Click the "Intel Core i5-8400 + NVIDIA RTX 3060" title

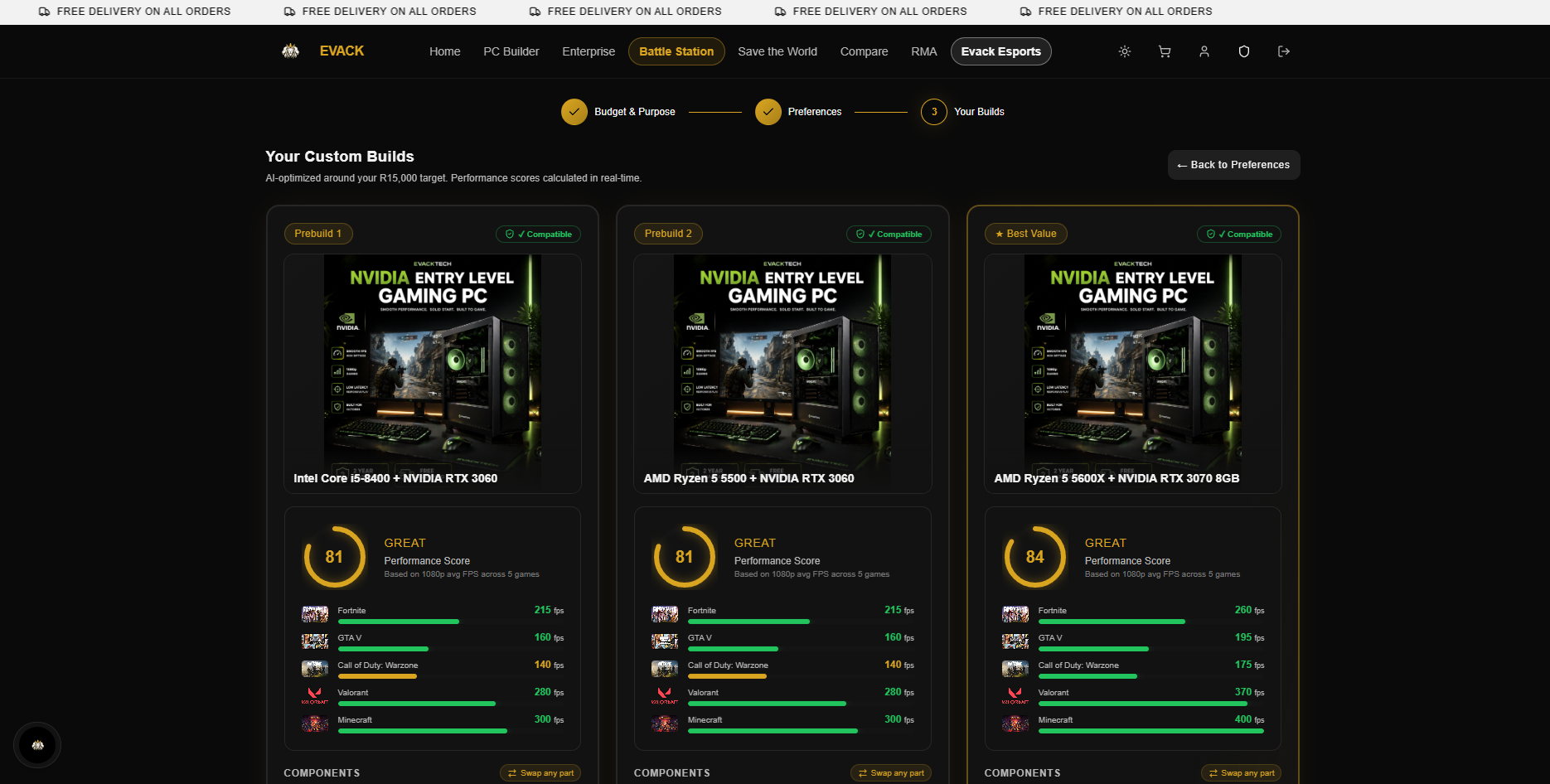coord(395,478)
